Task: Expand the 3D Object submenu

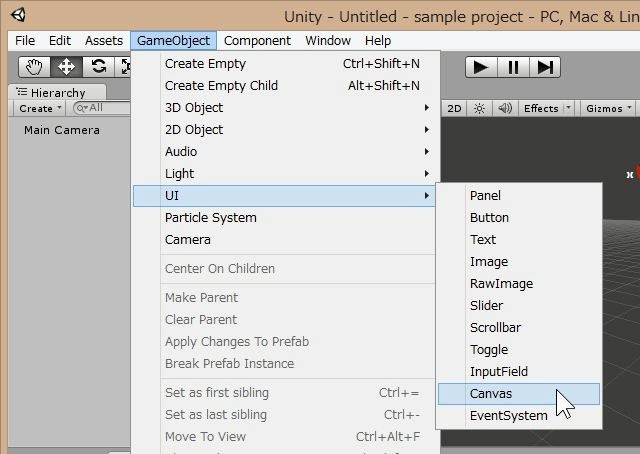Action: point(286,108)
